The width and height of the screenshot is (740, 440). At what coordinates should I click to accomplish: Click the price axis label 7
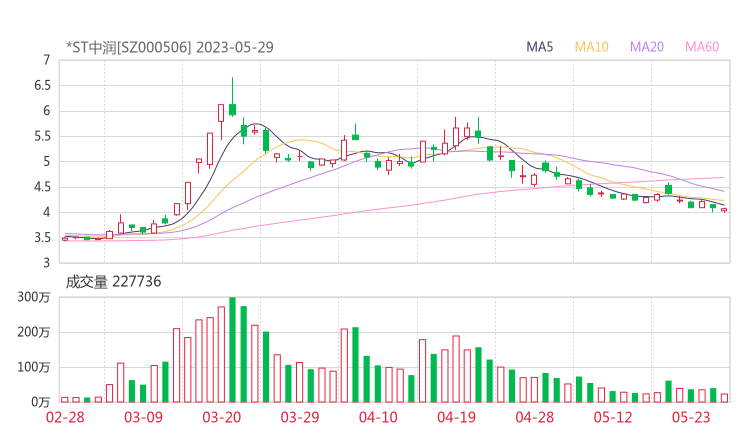pos(46,60)
